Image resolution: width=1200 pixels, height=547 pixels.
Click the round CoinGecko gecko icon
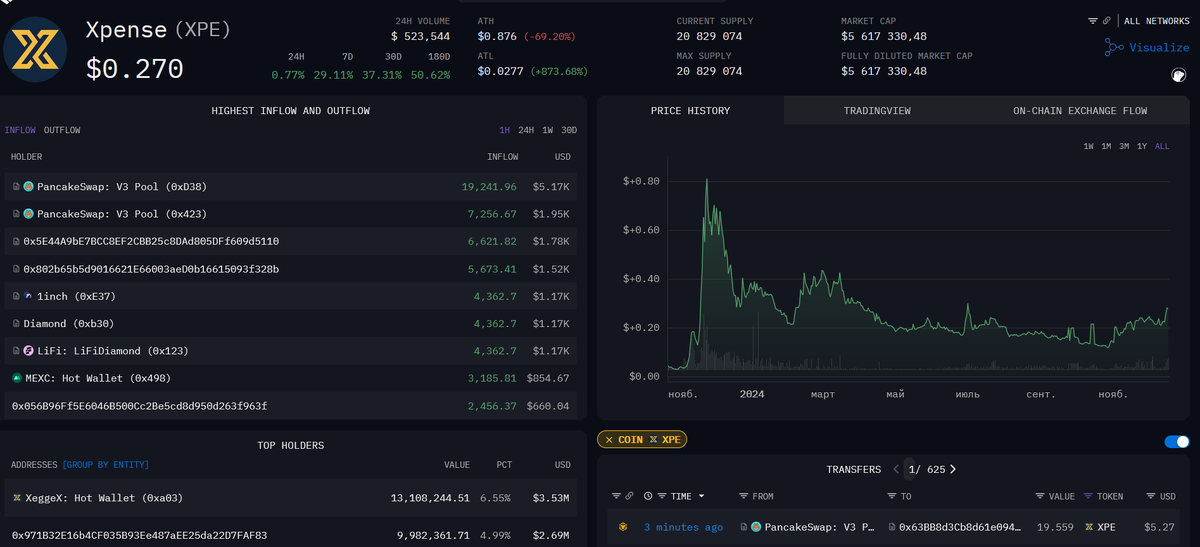click(1179, 75)
